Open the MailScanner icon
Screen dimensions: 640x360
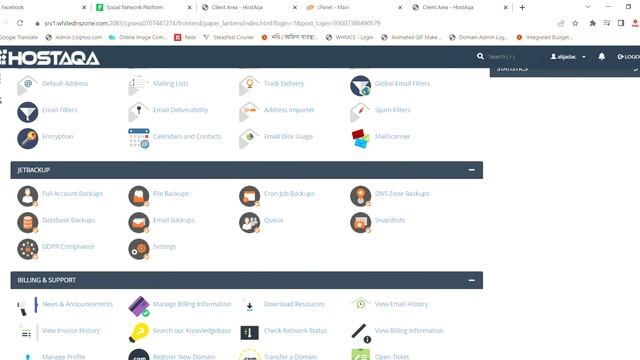pyautogui.click(x=360, y=138)
